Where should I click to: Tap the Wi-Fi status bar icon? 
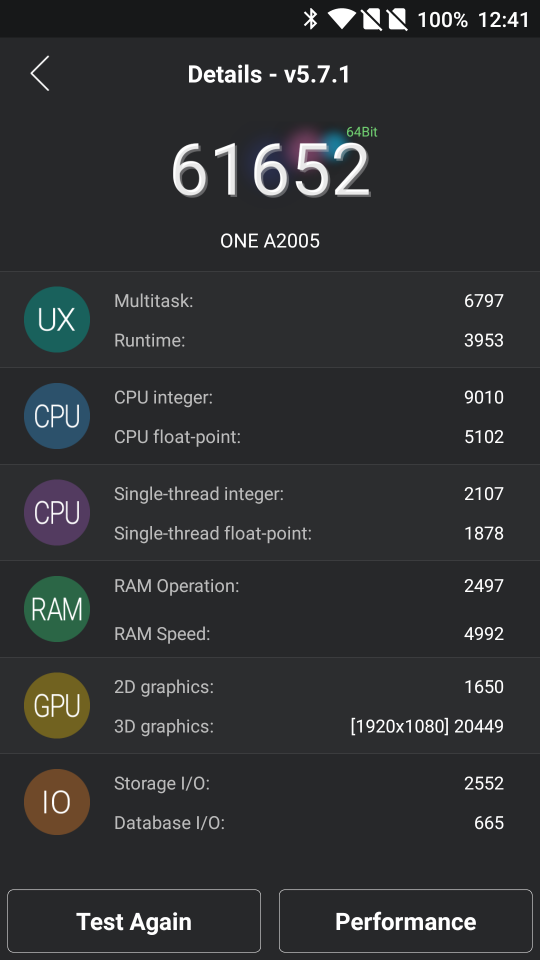(x=342, y=19)
